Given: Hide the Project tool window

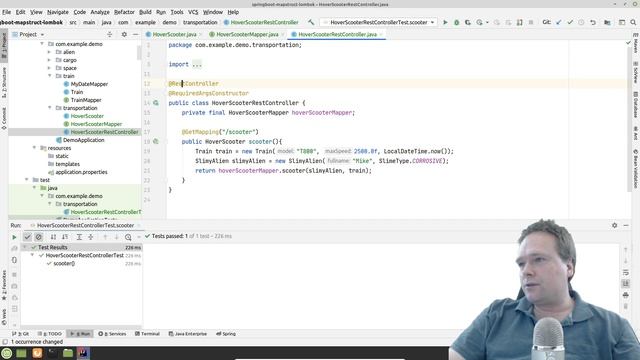Looking at the screenshot, I should click(136, 35).
